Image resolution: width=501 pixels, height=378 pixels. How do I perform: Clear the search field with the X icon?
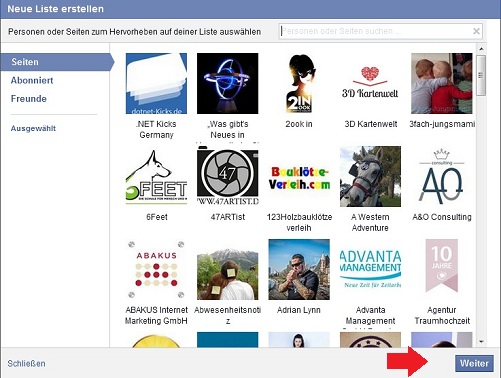[476, 31]
